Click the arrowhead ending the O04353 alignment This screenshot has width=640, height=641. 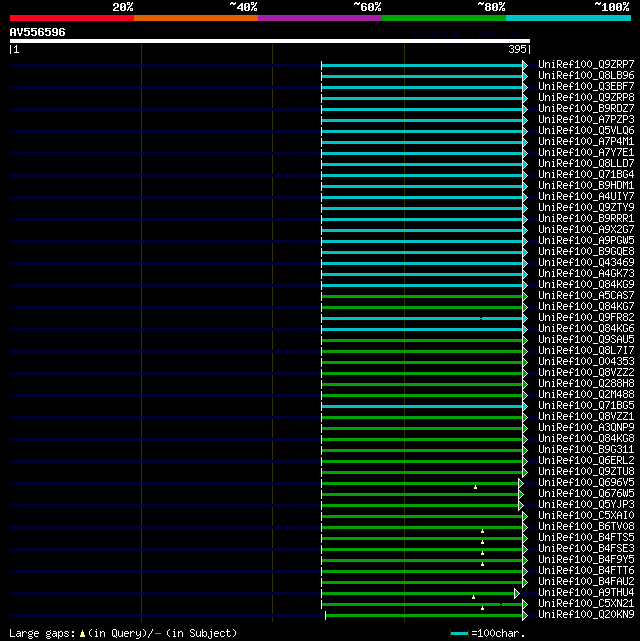[525, 362]
